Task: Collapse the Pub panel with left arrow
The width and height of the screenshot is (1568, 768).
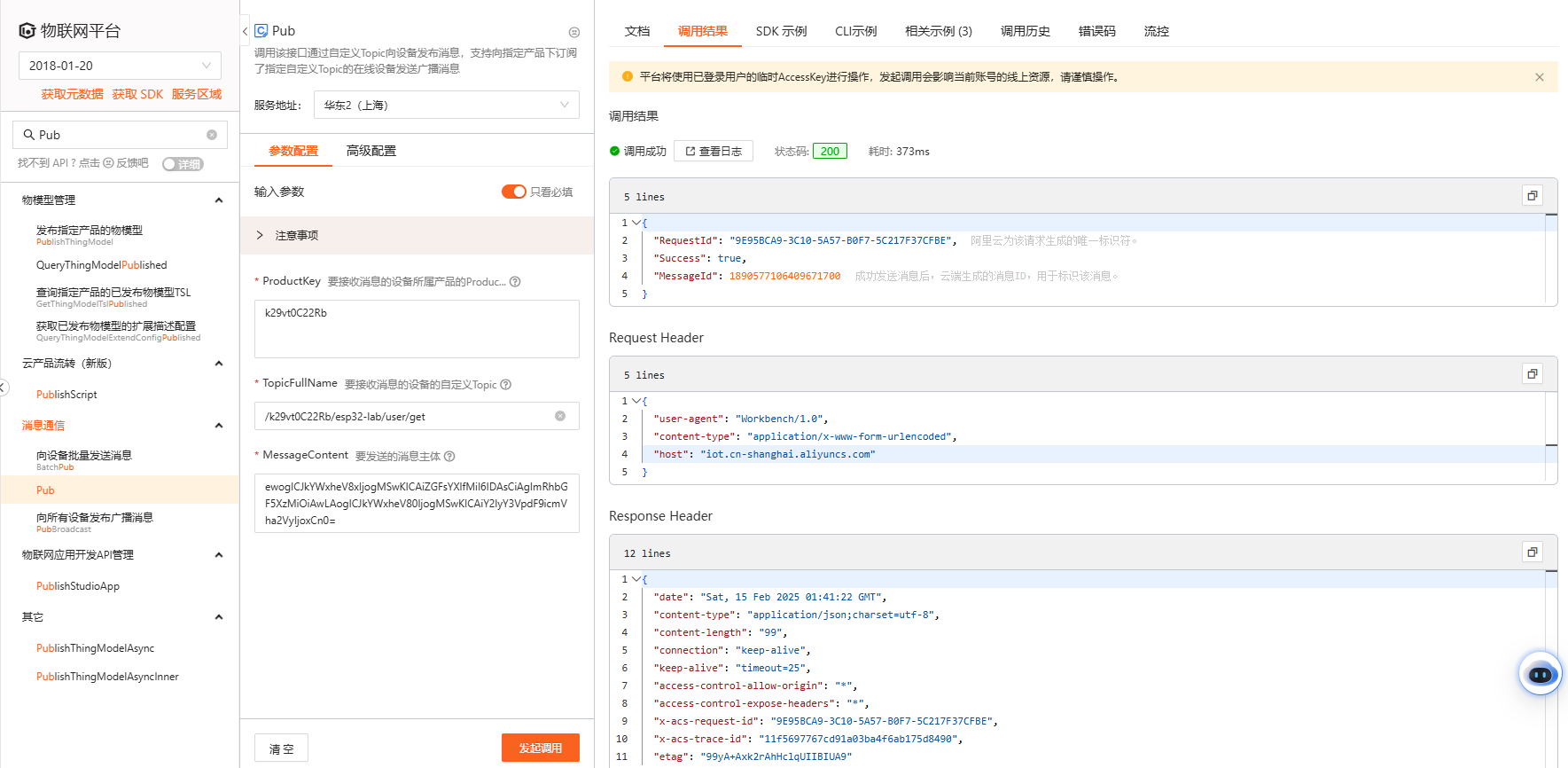Action: (246, 31)
